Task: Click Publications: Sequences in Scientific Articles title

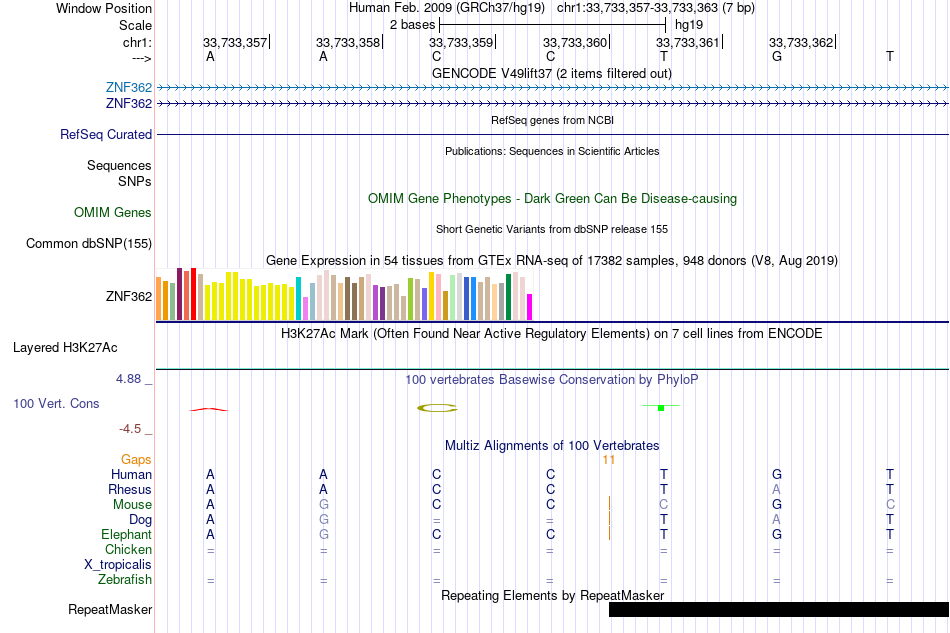Action: 552,151
